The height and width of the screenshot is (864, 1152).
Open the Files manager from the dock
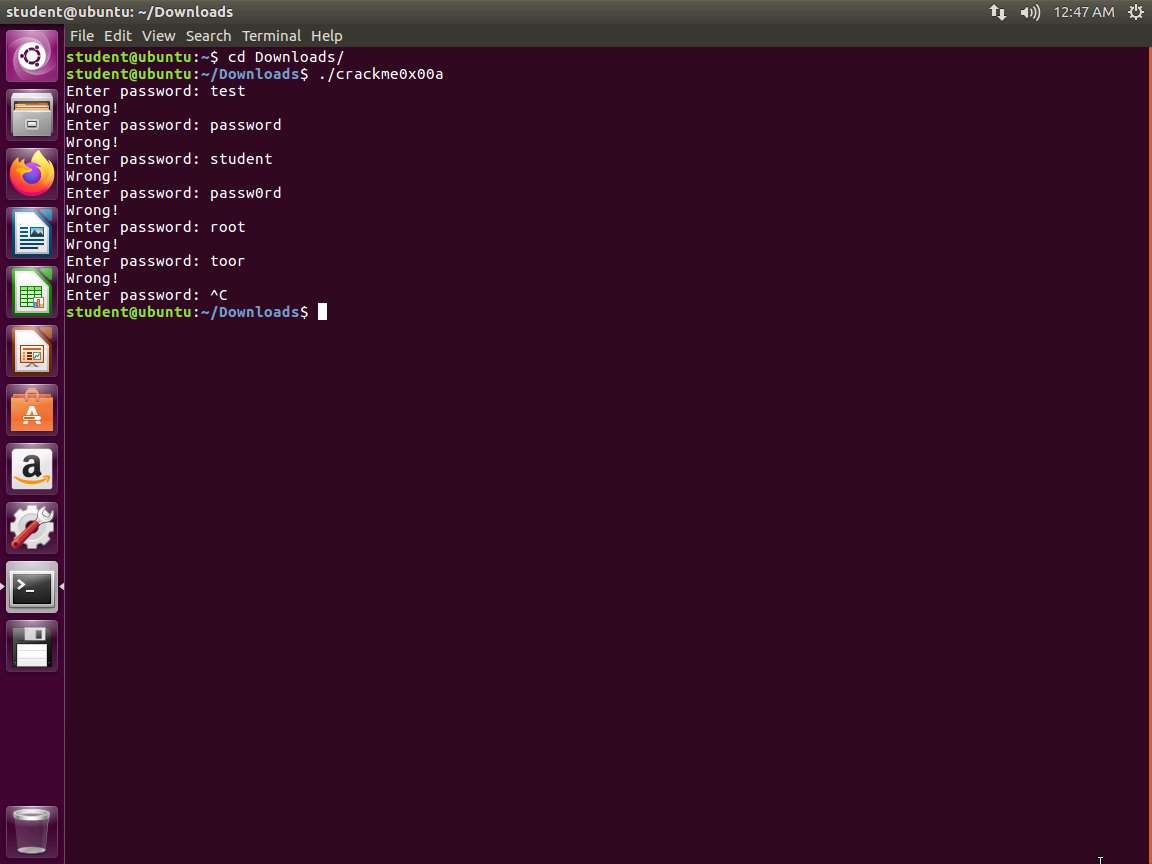(x=32, y=115)
